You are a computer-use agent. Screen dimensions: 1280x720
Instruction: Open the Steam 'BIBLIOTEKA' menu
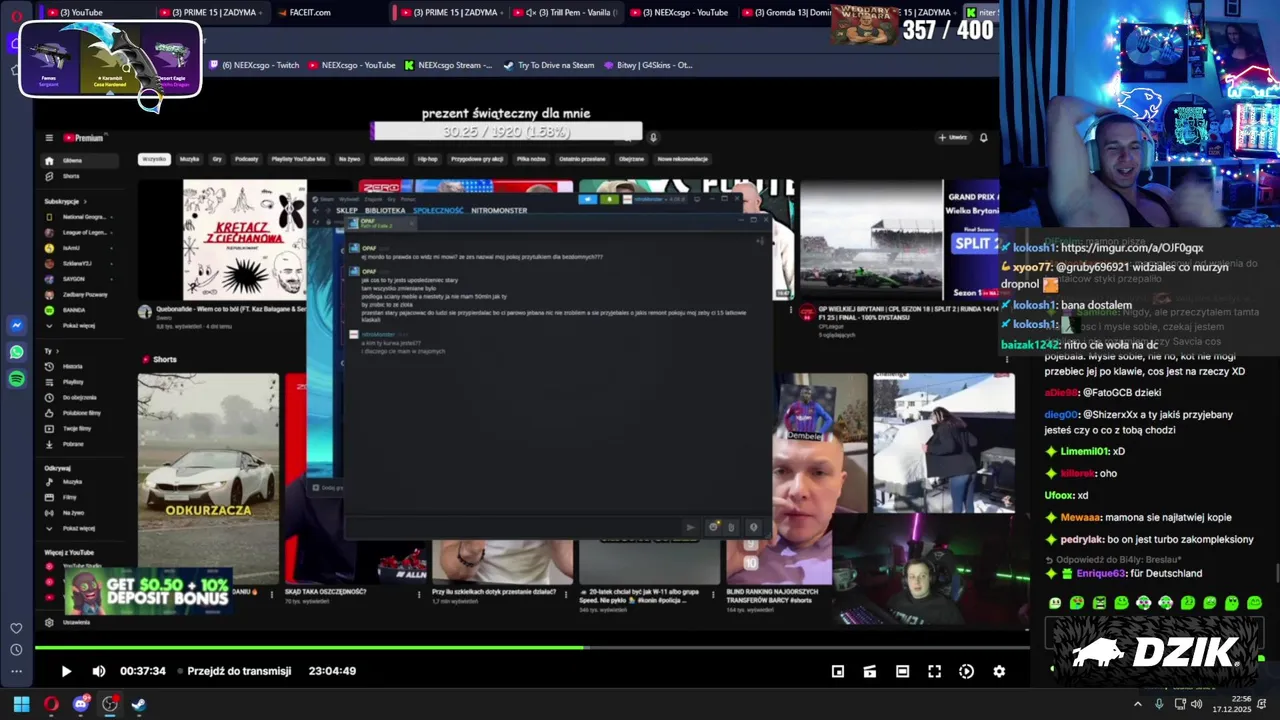coord(385,211)
